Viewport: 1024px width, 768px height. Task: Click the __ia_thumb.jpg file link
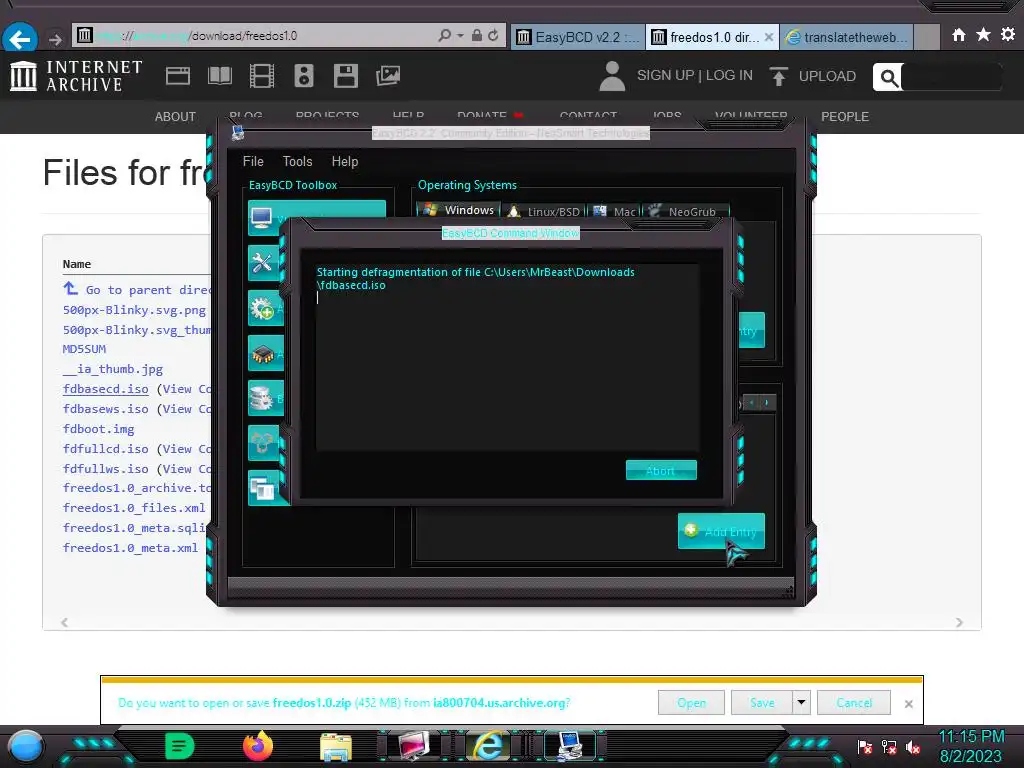(113, 369)
